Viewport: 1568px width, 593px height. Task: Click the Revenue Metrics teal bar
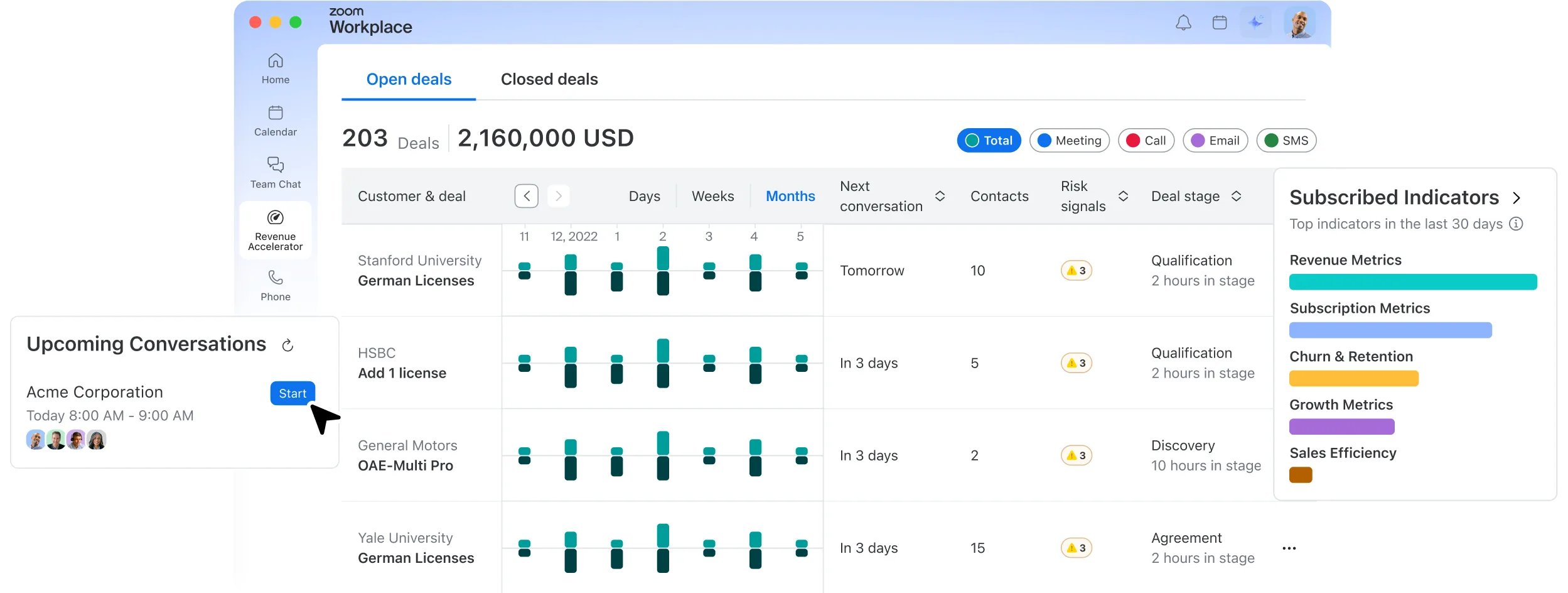pyautogui.click(x=1413, y=282)
